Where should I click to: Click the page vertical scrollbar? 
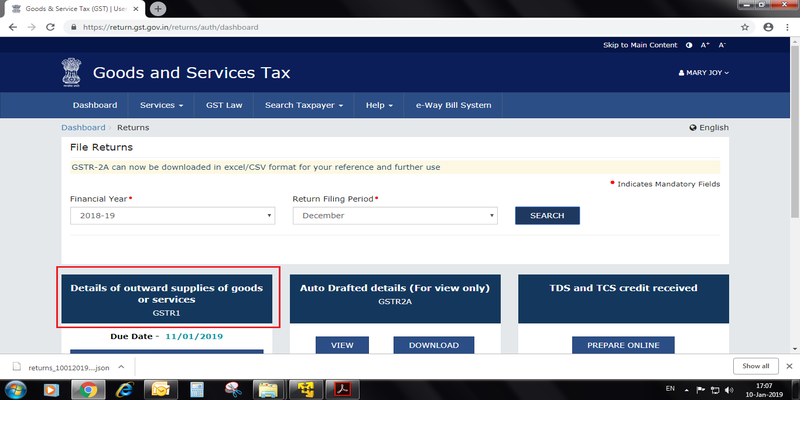[x=794, y=132]
